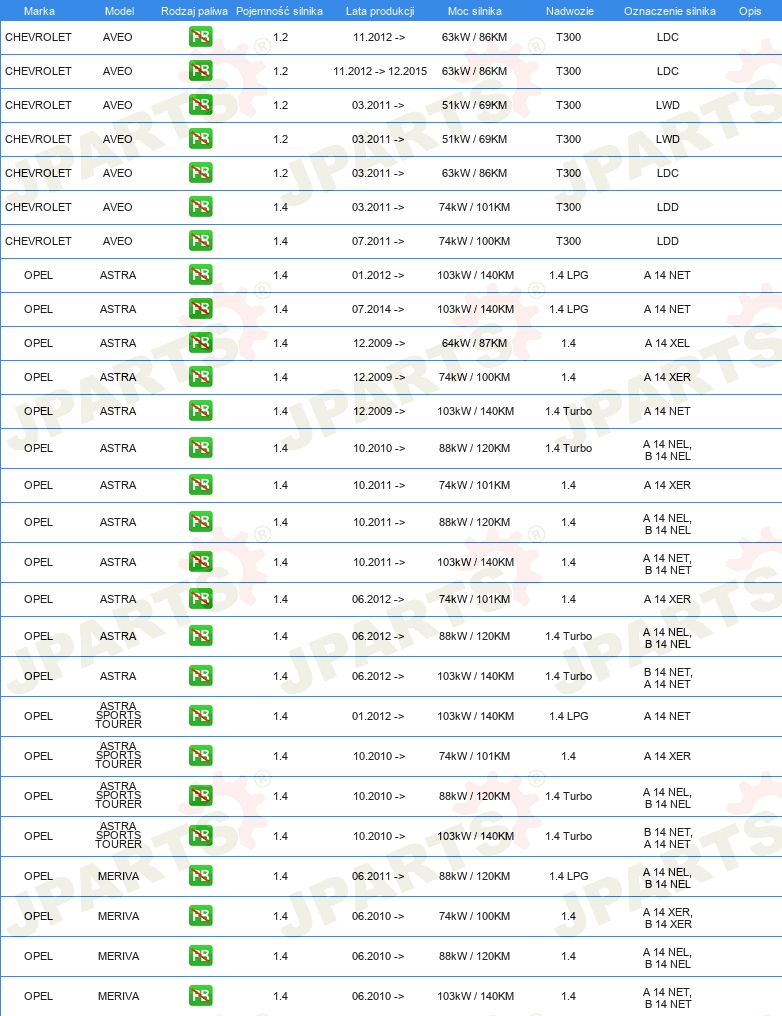Click fuel icon in ASTRA SPORTS TOURER 88kW row
The image size is (782, 1016).
tap(201, 796)
